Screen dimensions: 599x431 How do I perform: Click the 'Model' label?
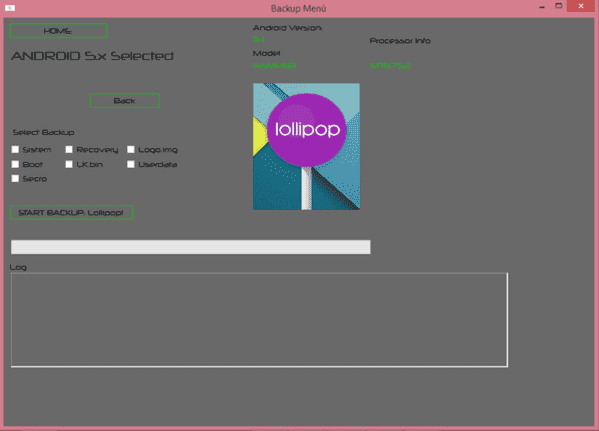point(266,53)
